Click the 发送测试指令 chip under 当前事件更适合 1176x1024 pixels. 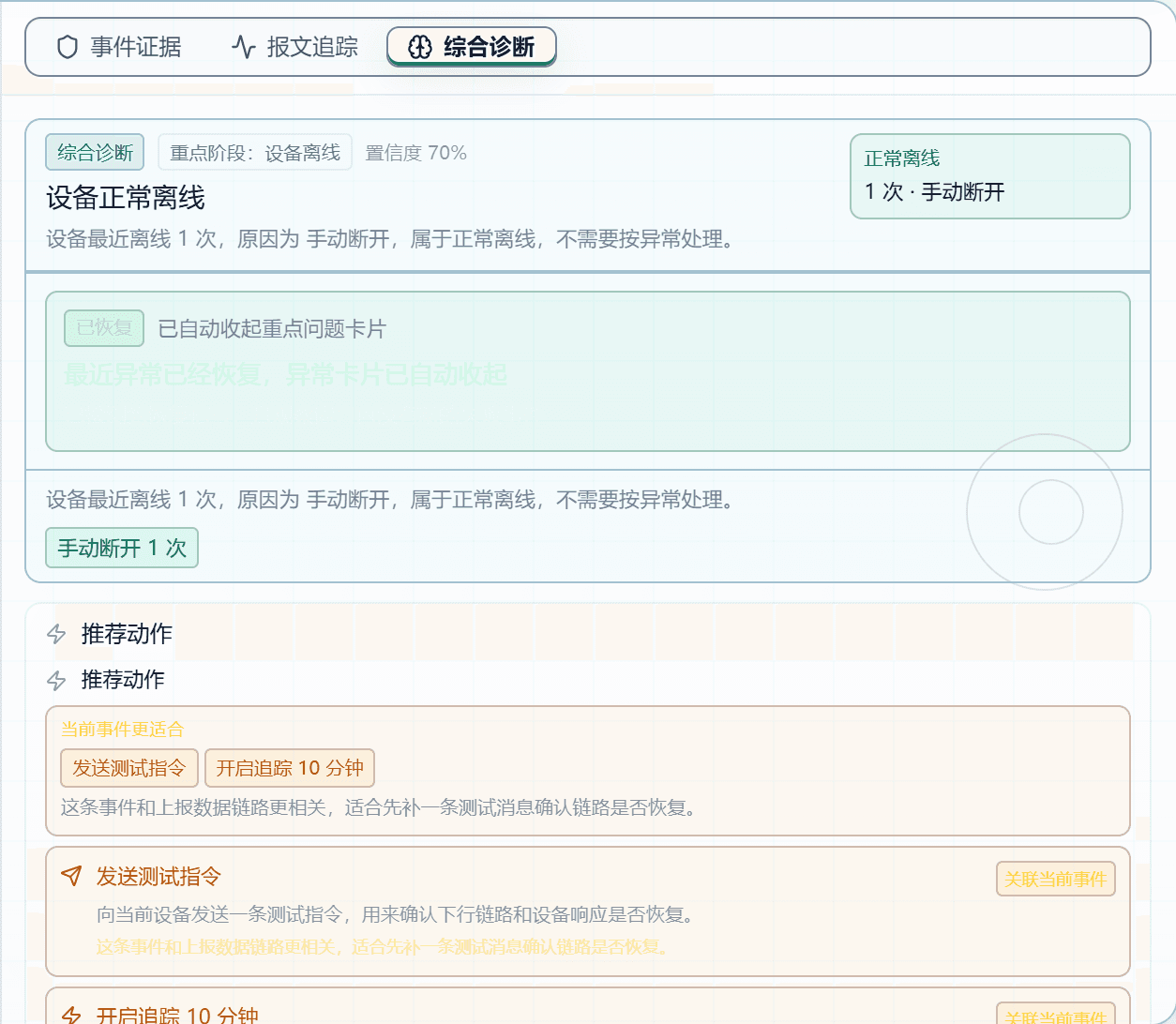point(129,768)
